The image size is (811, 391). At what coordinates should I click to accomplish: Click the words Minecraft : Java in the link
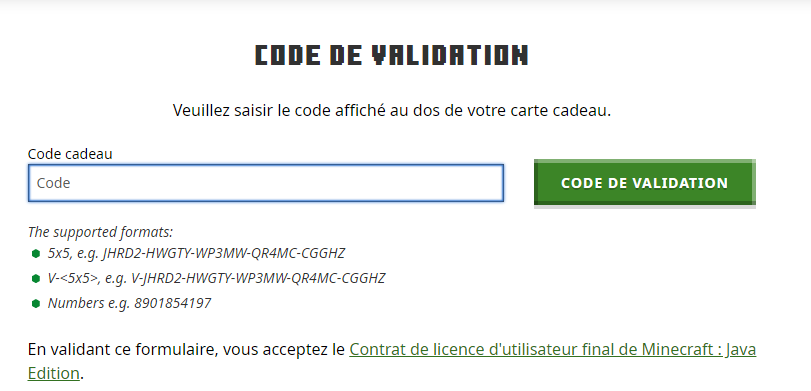pyautogui.click(x=699, y=350)
